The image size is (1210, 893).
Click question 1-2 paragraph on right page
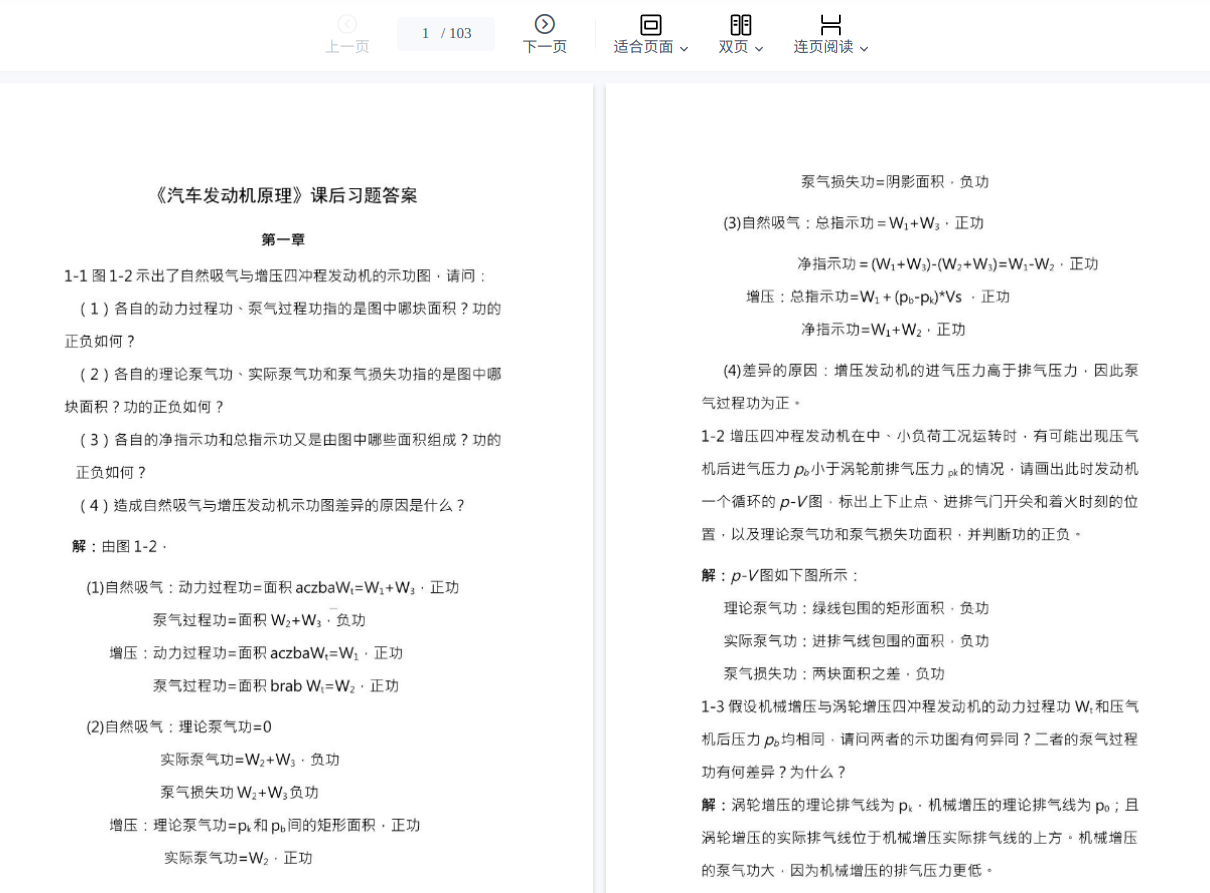pos(919,485)
